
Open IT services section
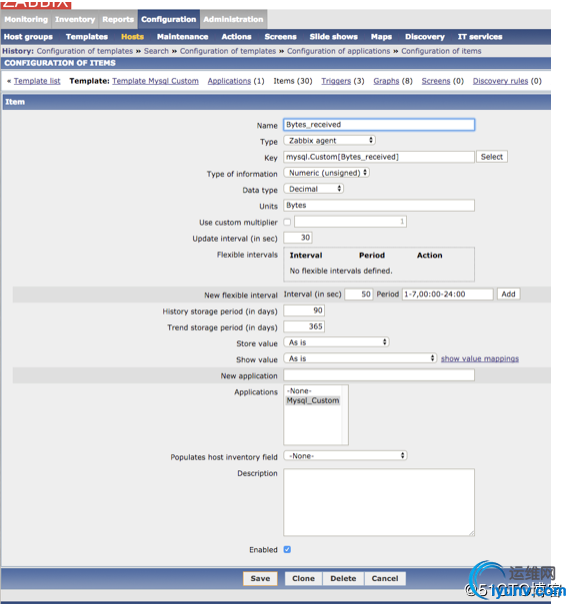point(480,37)
